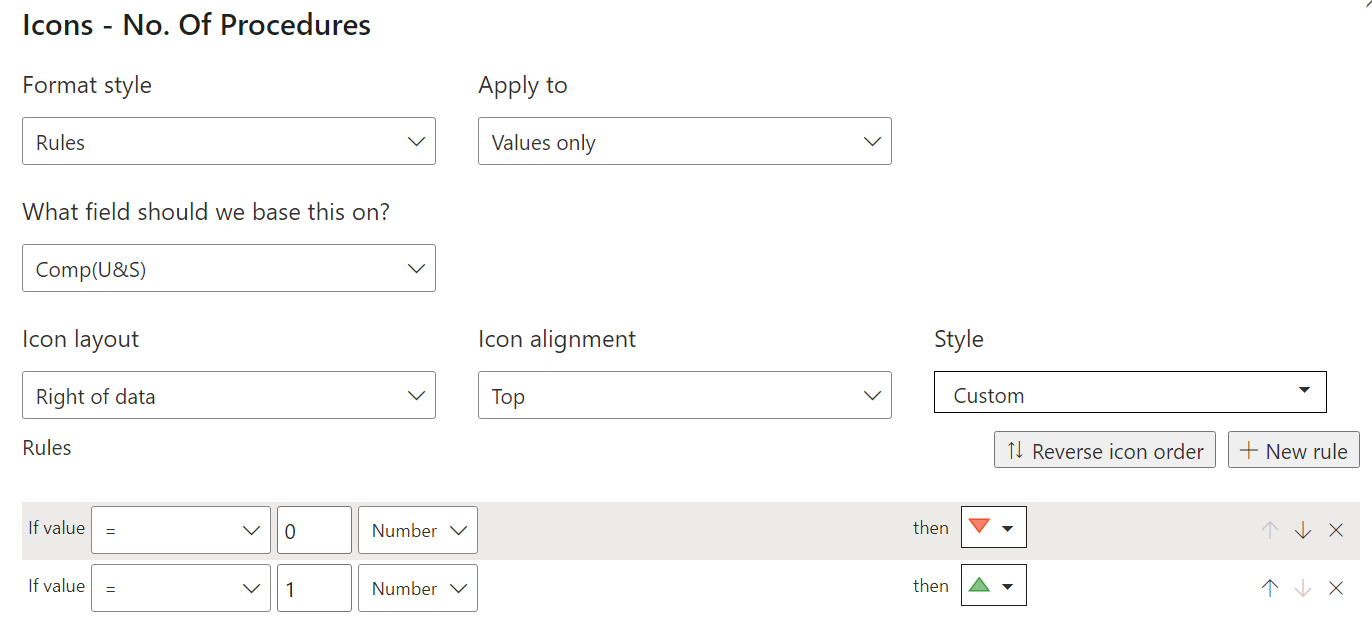Click the 'Style' label
The image size is (1372, 643).
pos(959,339)
